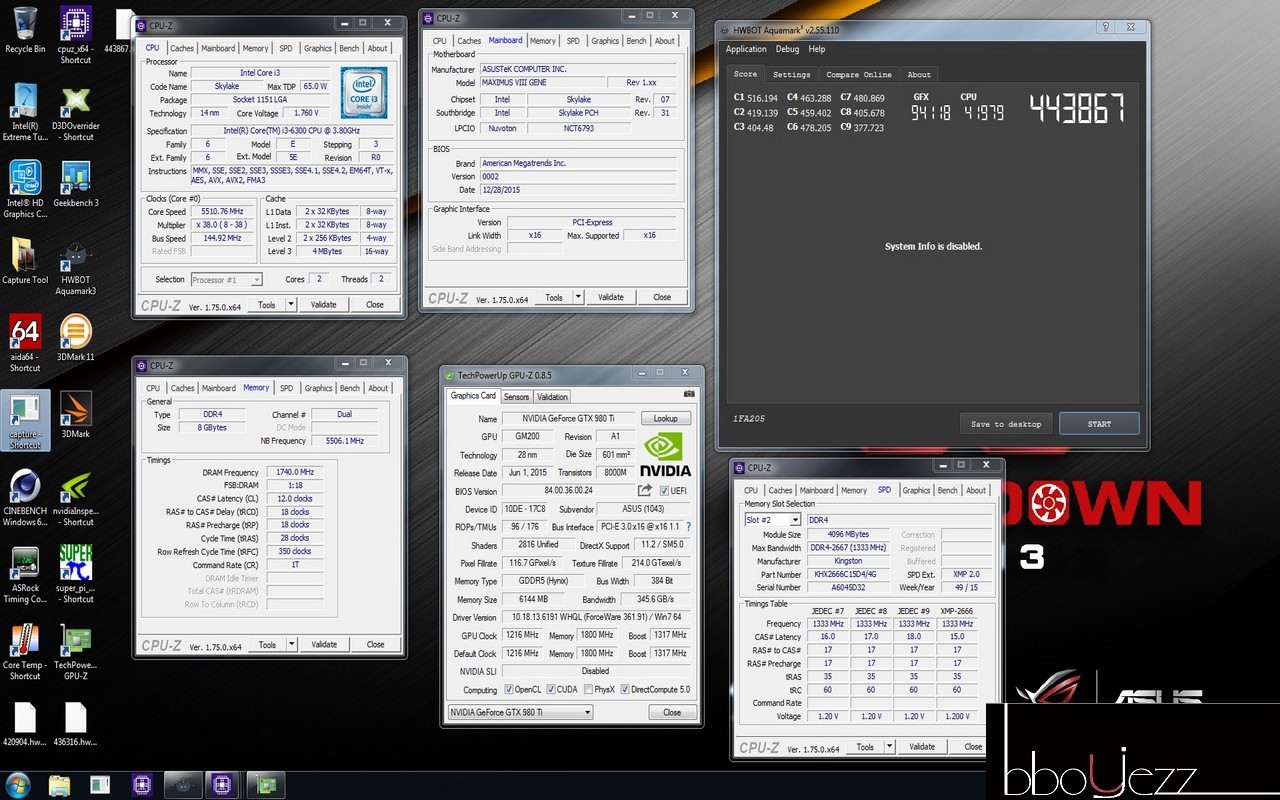Viewport: 1280px width, 800px height.
Task: Switch to Settings tab in Aquamark3
Action: (791, 74)
